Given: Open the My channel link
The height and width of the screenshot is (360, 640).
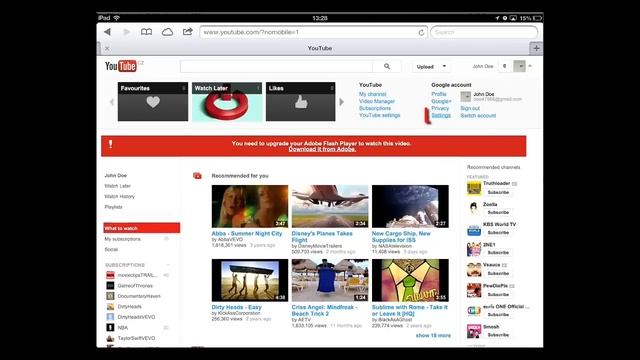Looking at the screenshot, I should (x=372, y=94).
